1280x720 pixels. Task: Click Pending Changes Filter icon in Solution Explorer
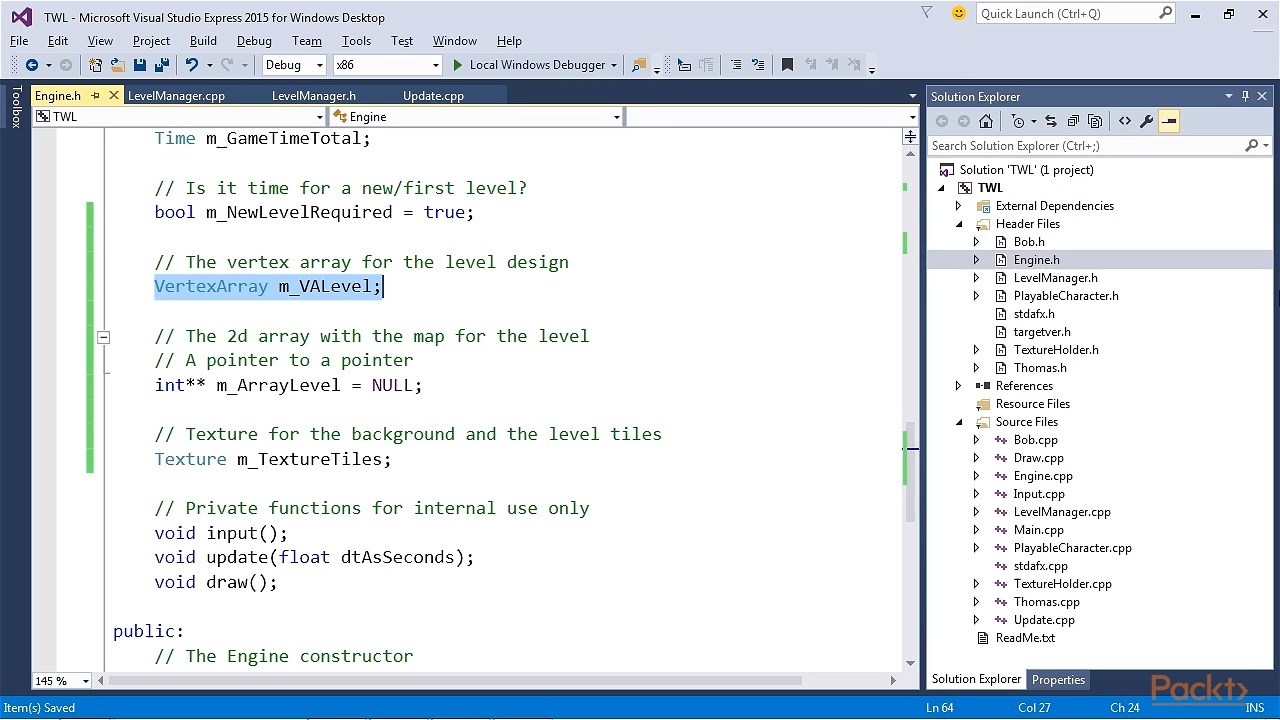1018,121
